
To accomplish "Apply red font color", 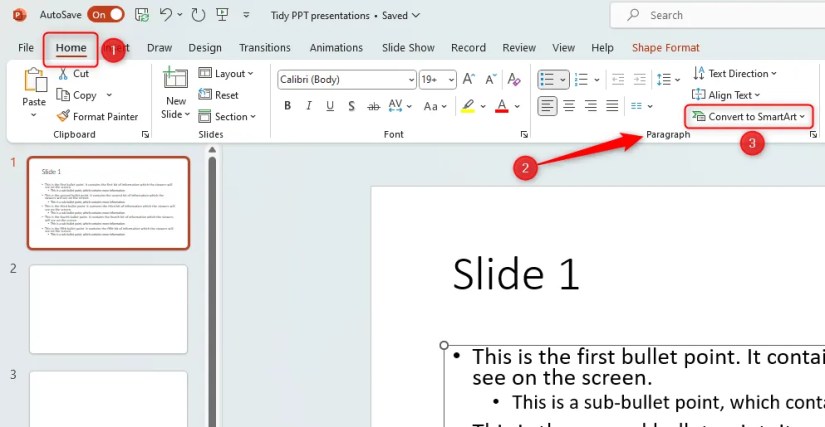I will coord(502,106).
